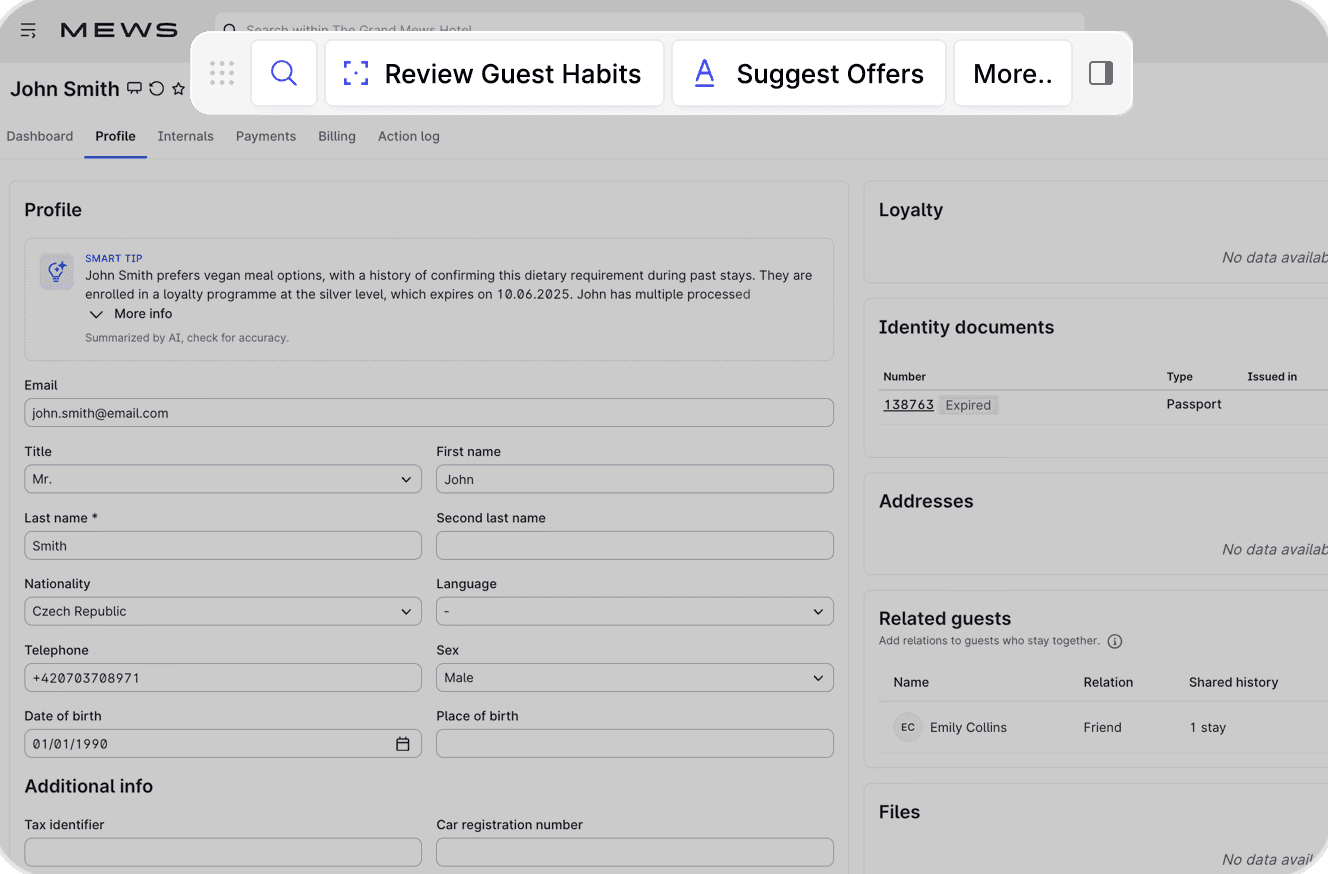Click the info icon under Related guests
The image size is (1328, 874).
(1115, 641)
